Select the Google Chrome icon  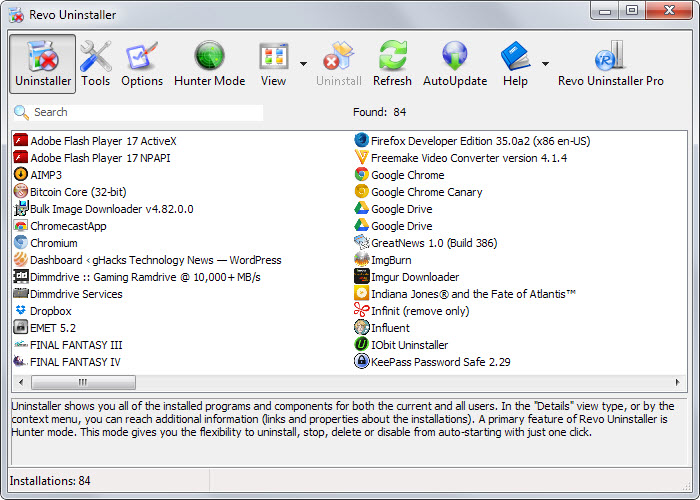click(x=362, y=175)
